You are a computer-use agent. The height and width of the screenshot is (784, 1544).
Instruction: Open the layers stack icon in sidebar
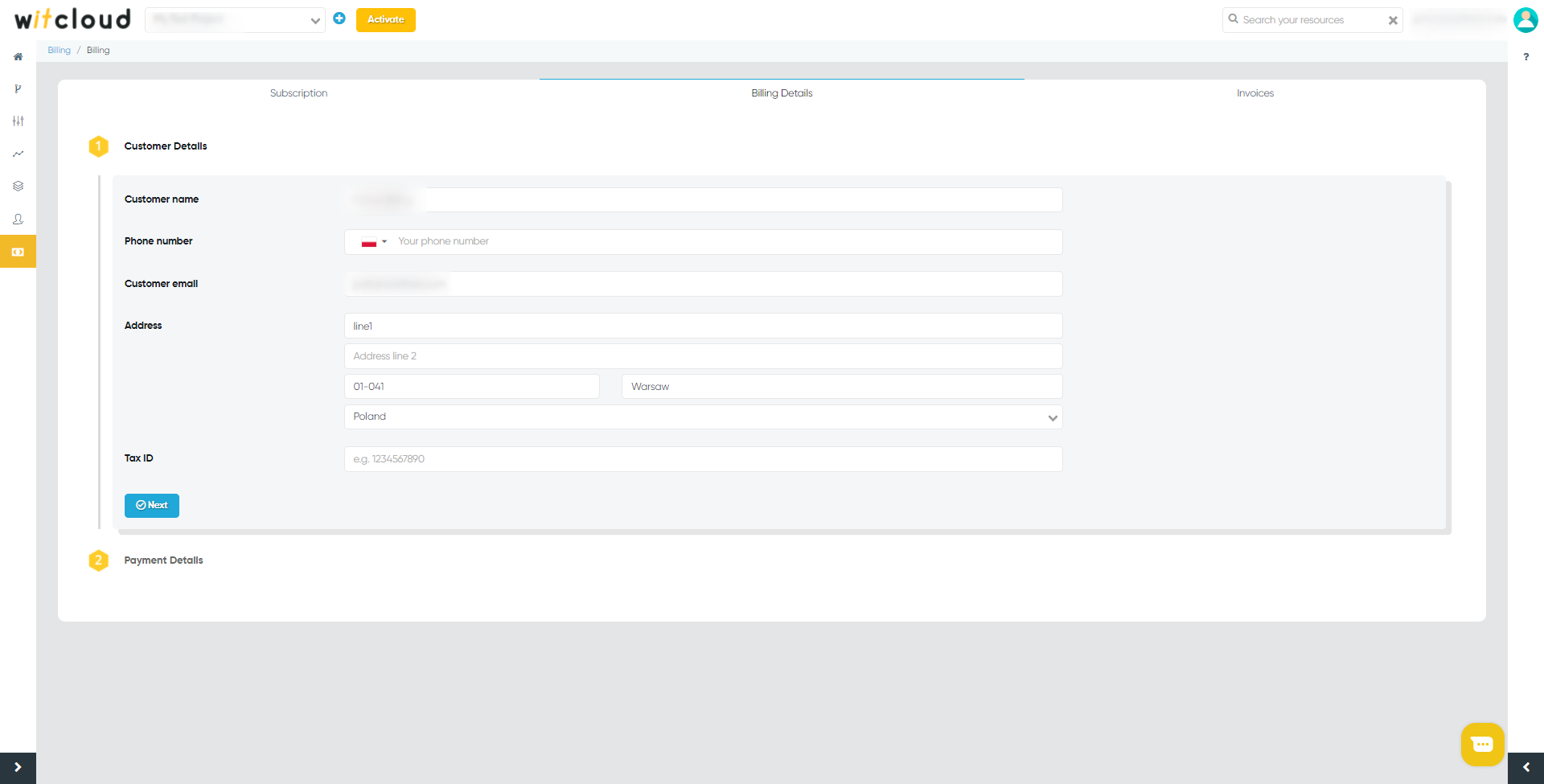pos(18,186)
